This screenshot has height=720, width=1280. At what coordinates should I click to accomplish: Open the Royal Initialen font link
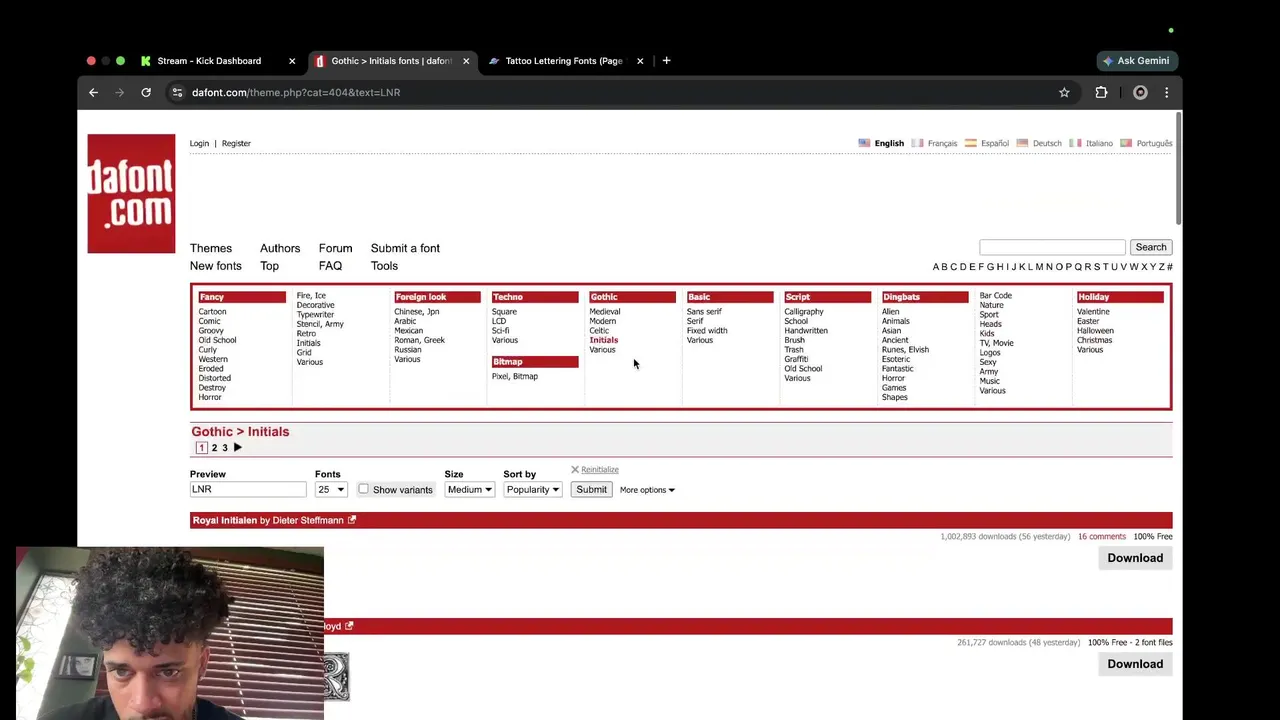[225, 520]
